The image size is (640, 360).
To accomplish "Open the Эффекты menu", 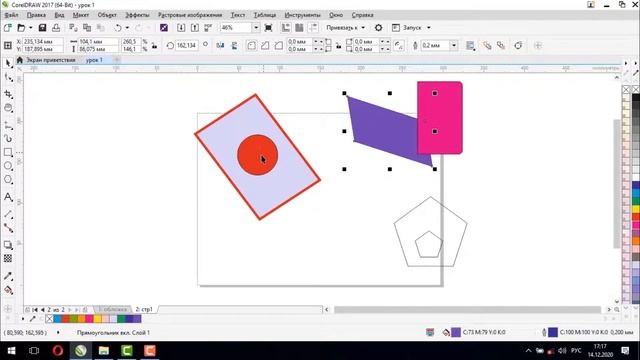I will (137, 15).
